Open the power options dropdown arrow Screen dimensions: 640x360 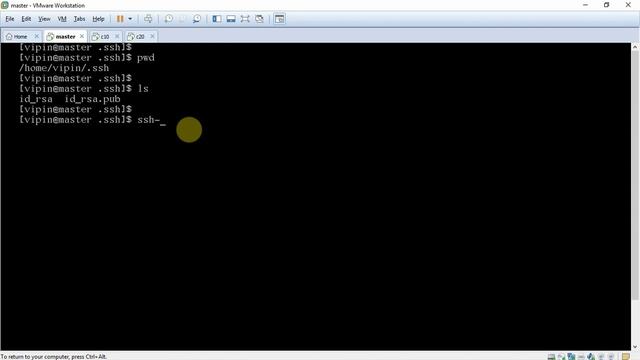pyautogui.click(x=130, y=19)
